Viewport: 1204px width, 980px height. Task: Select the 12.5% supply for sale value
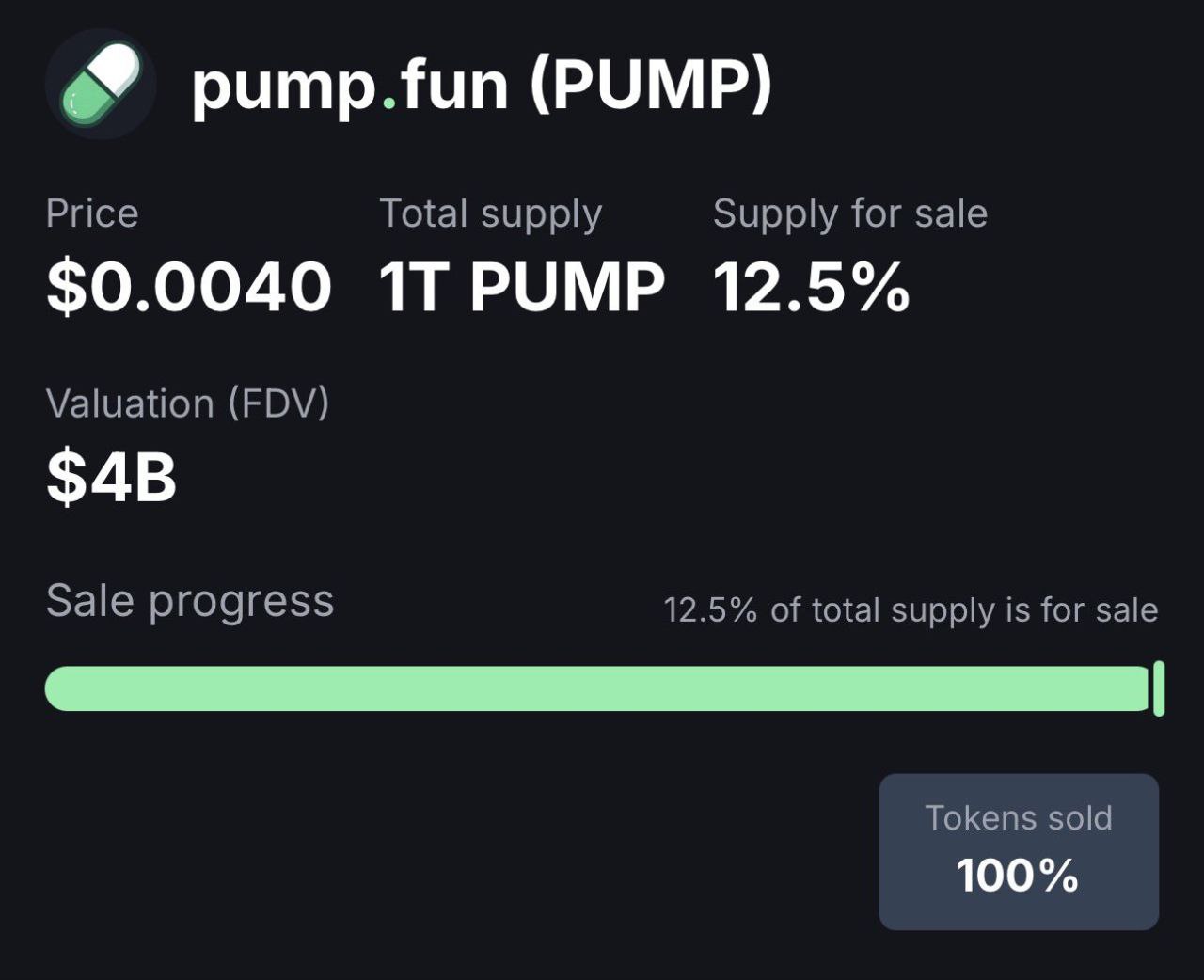(x=812, y=287)
